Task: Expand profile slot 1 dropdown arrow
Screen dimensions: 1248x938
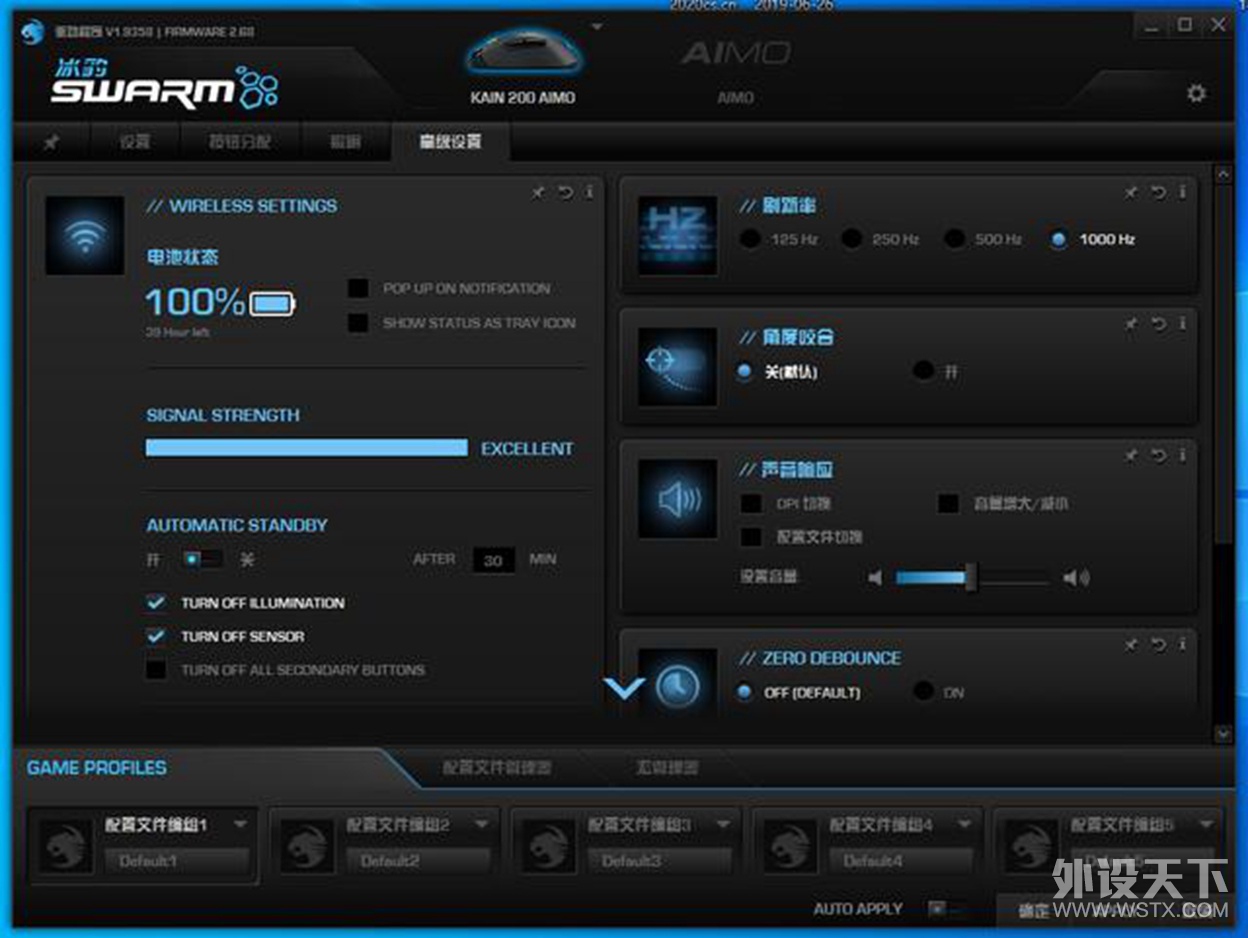Action: click(x=240, y=825)
